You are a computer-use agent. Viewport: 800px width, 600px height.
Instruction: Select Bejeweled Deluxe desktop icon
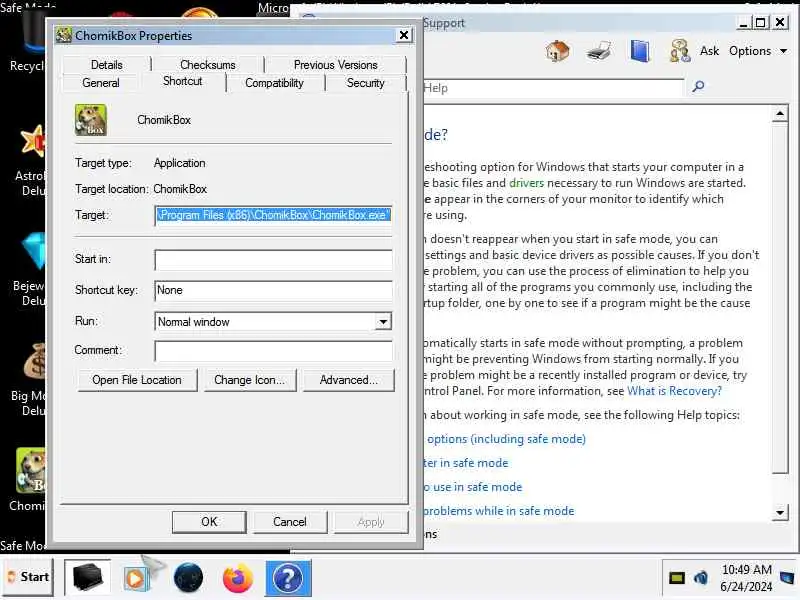point(30,269)
